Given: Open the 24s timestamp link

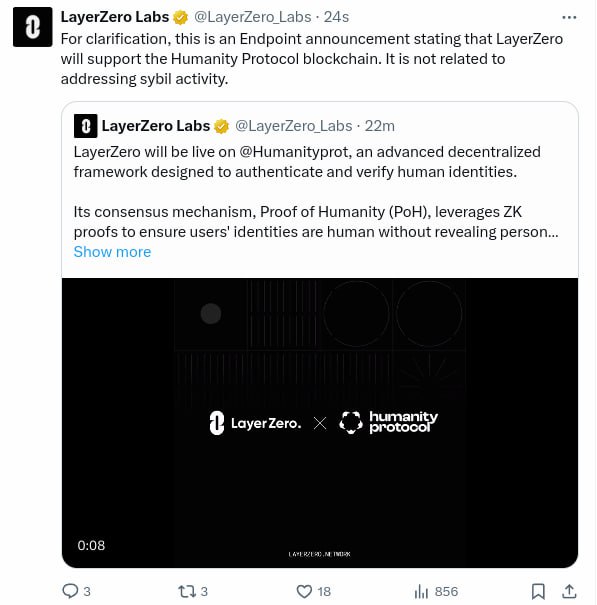Looking at the screenshot, I should (x=336, y=17).
